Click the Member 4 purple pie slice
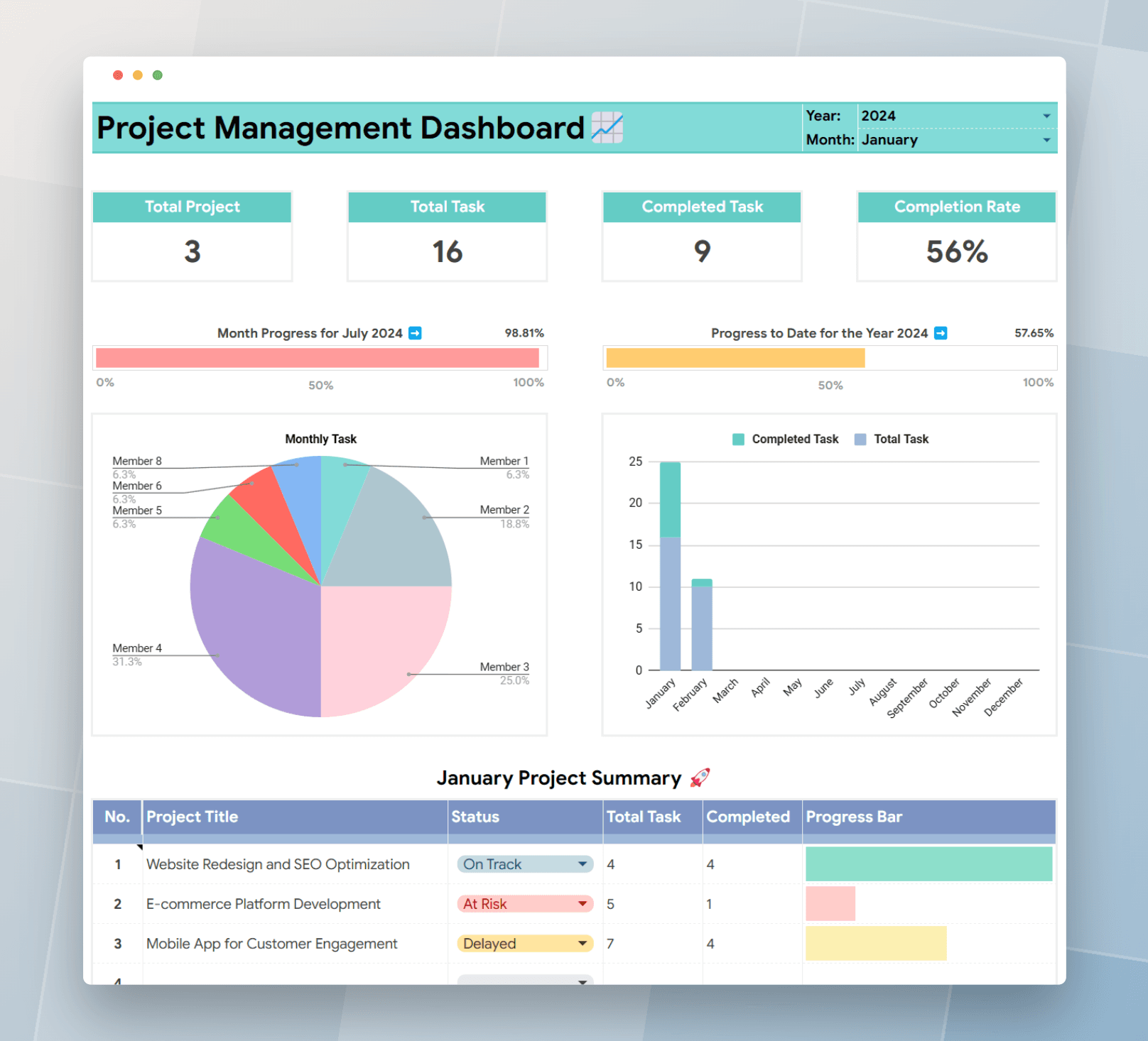This screenshot has height=1041, width=1148. (256, 625)
